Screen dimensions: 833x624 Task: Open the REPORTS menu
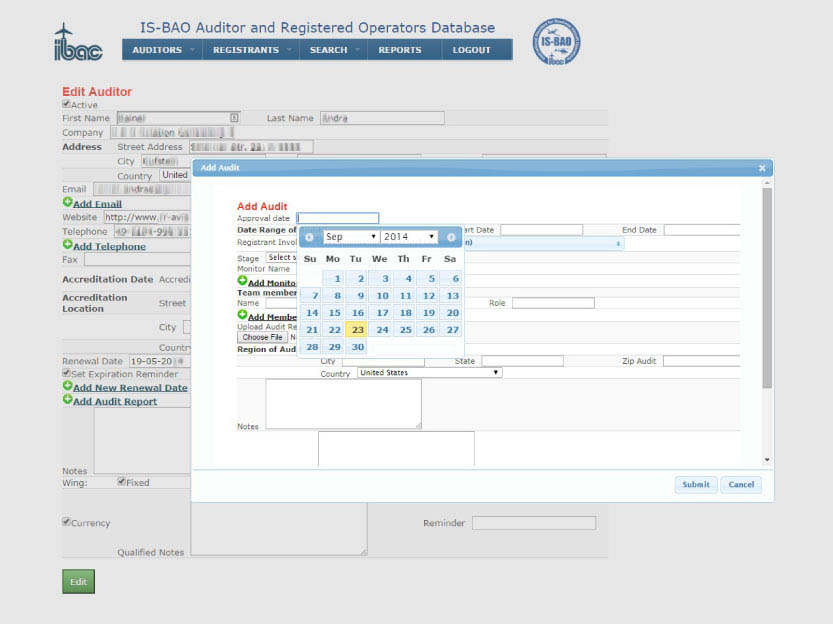(x=400, y=50)
